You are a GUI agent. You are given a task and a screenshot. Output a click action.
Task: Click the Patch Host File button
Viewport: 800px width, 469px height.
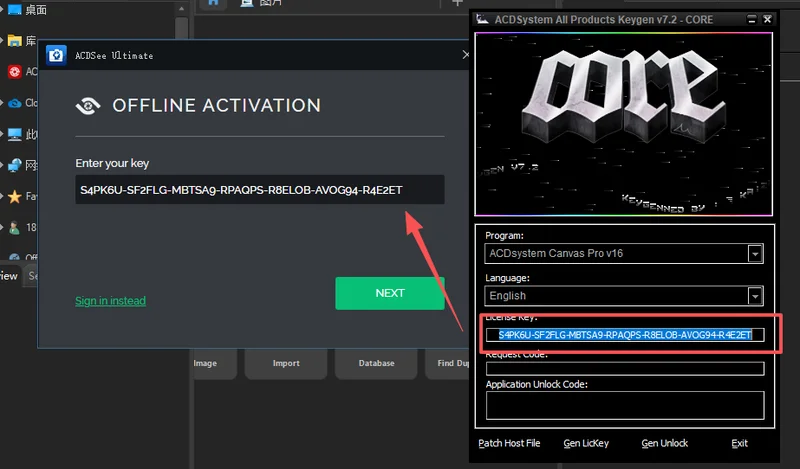pos(509,443)
